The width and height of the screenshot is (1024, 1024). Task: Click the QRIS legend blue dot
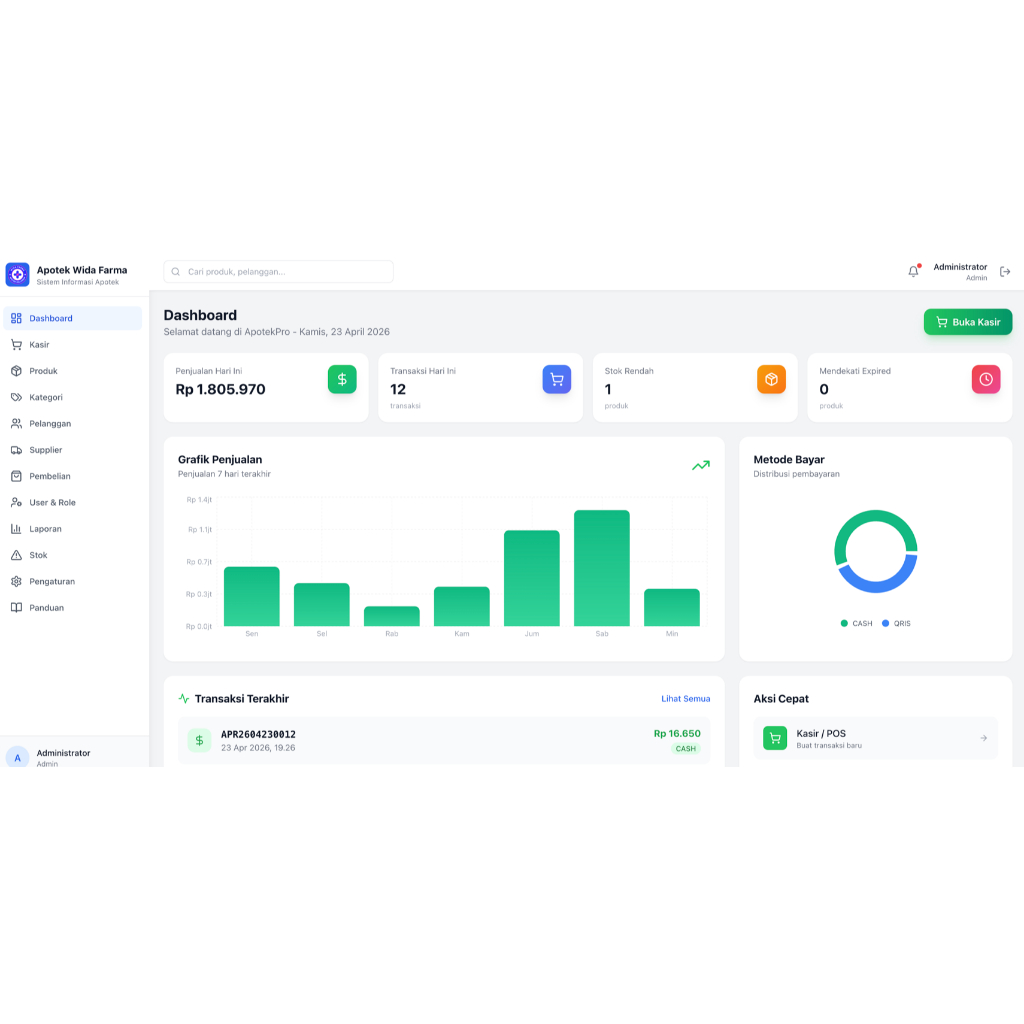pyautogui.click(x=886, y=623)
